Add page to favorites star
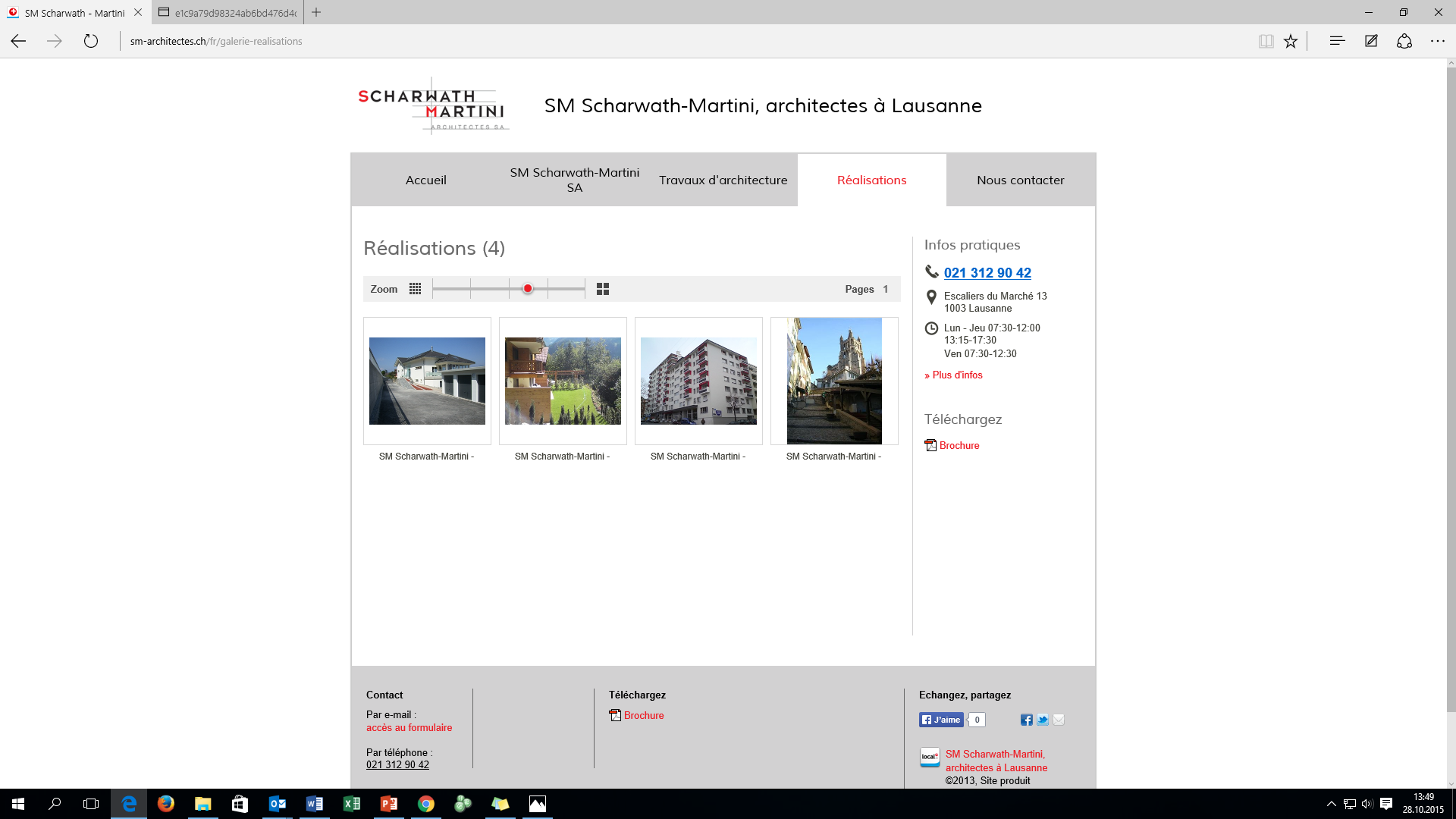 click(1291, 42)
